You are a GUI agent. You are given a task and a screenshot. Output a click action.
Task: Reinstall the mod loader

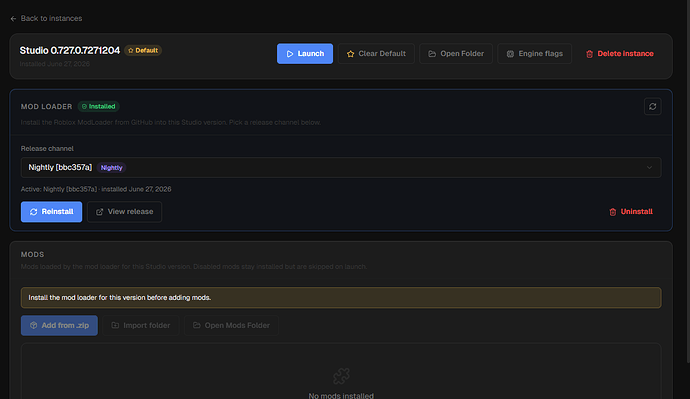[51, 212]
